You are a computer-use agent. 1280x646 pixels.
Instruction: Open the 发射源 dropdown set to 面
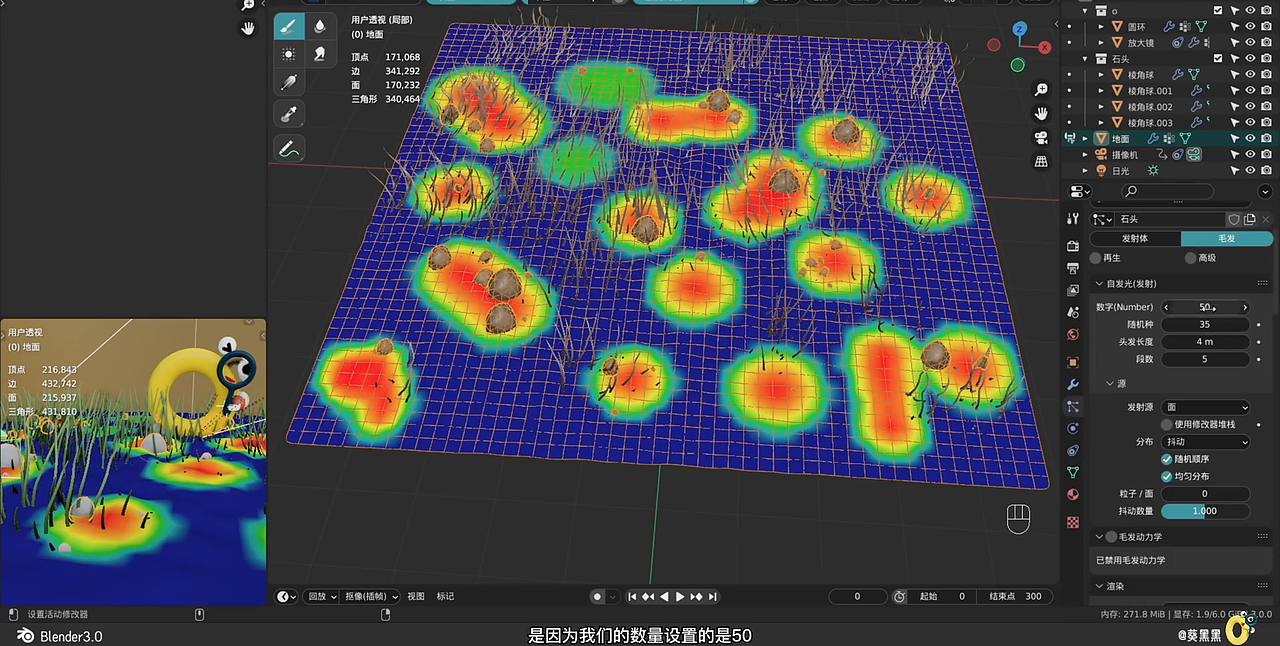pos(1205,407)
